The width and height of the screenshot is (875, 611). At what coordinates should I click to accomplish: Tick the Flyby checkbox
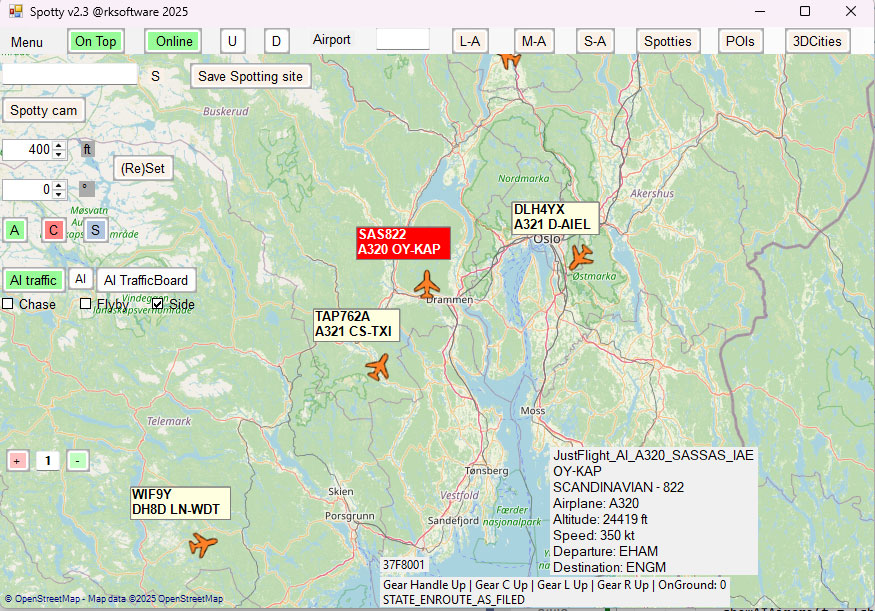85,304
